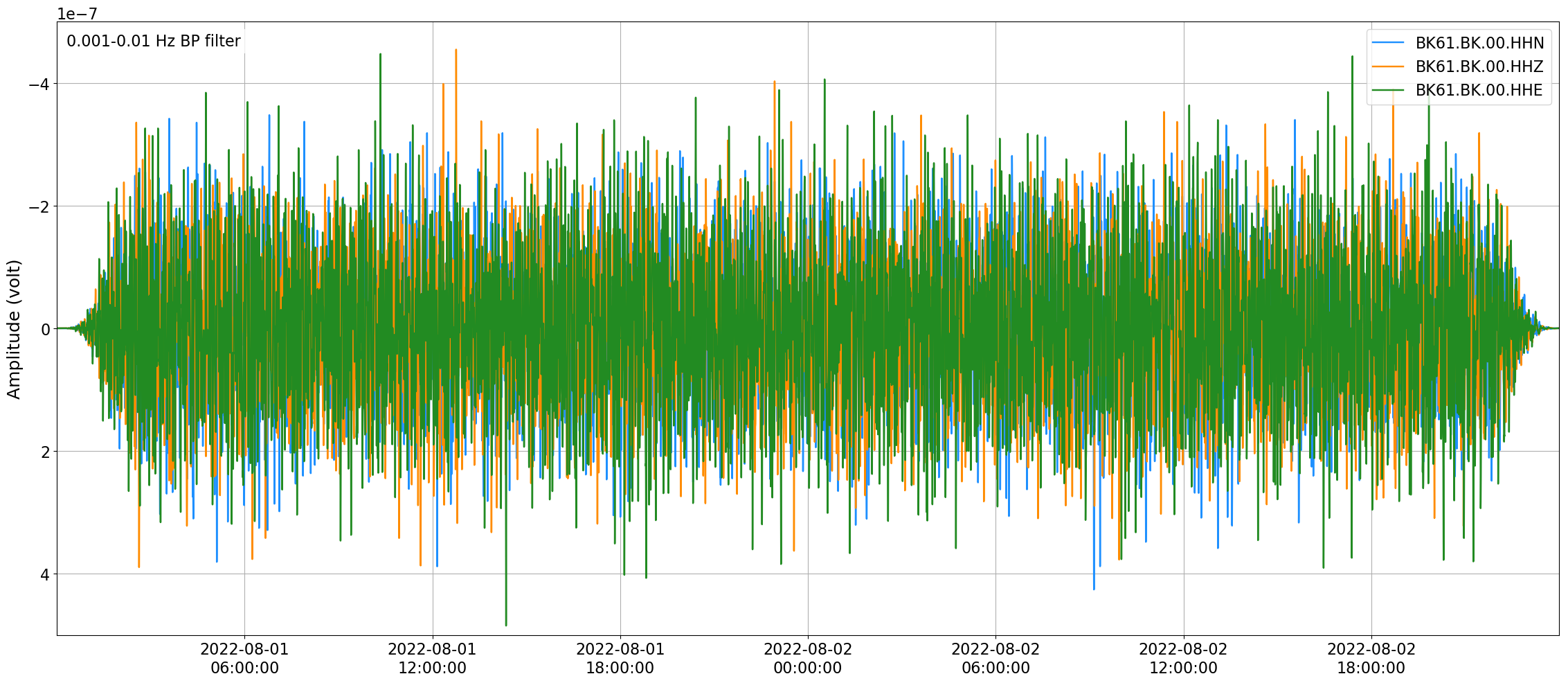
Task: Click the positive 2 y-axis tick label
Action: click(x=46, y=452)
